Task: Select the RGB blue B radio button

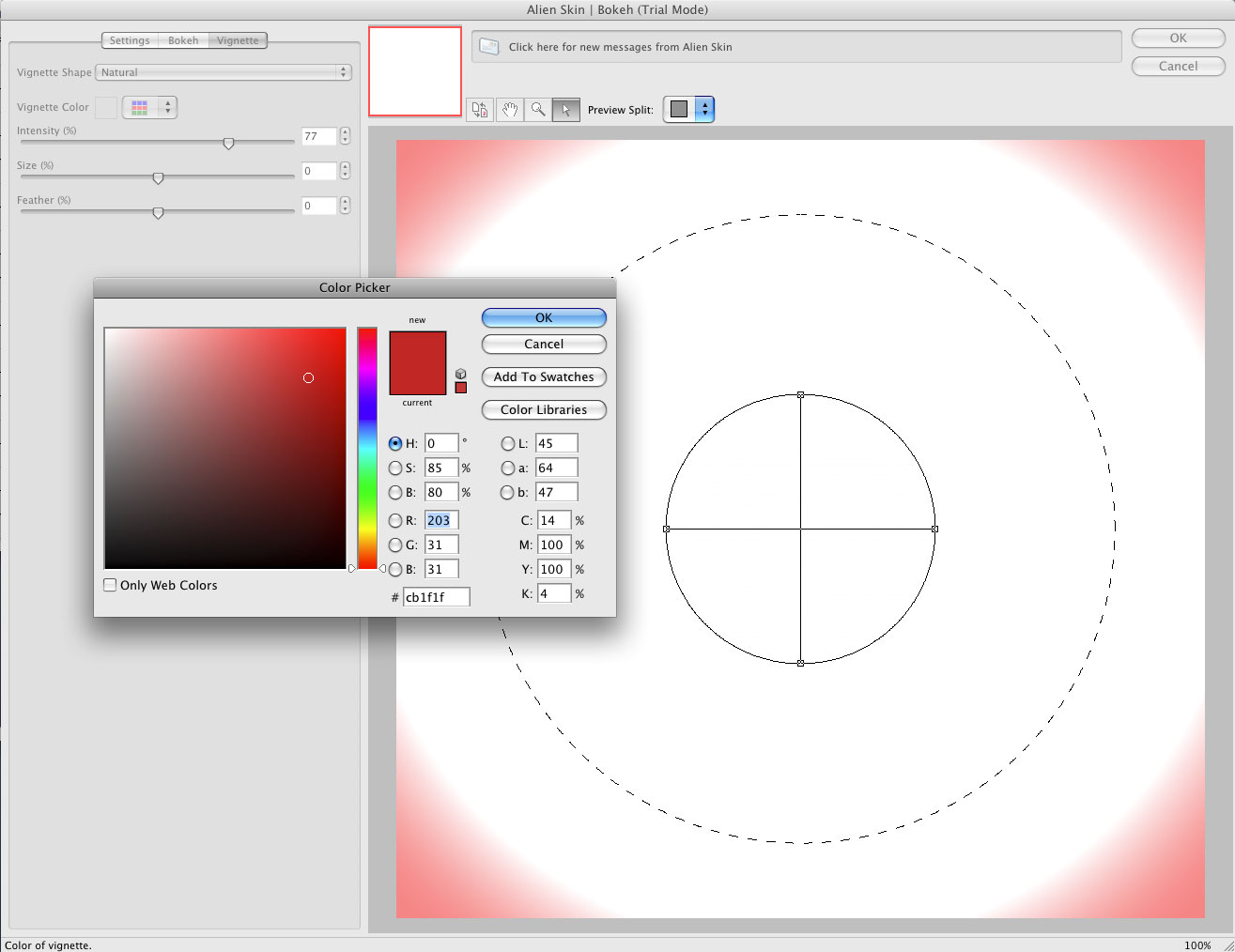Action: coord(395,569)
